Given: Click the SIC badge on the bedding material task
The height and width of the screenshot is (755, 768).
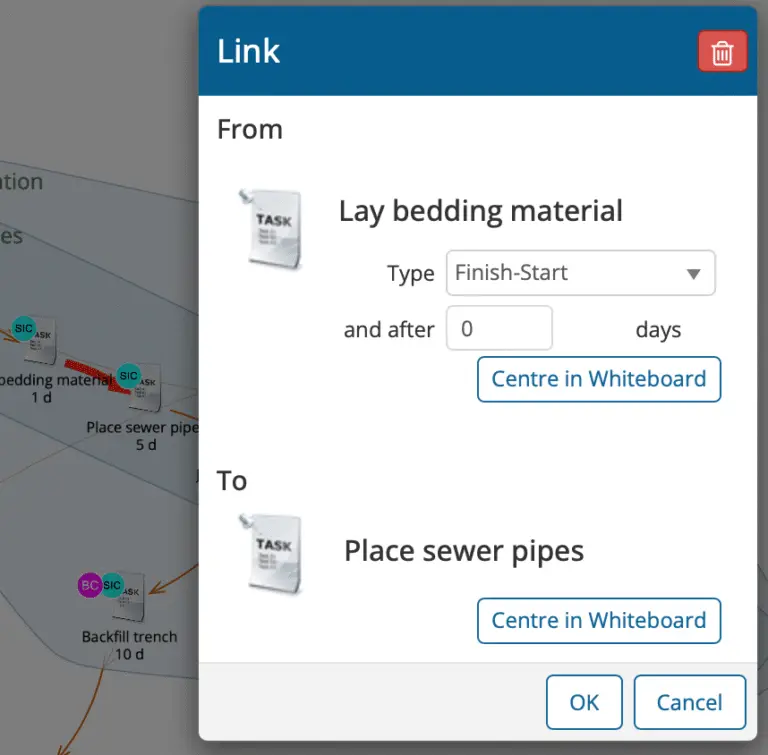Looking at the screenshot, I should [x=24, y=328].
